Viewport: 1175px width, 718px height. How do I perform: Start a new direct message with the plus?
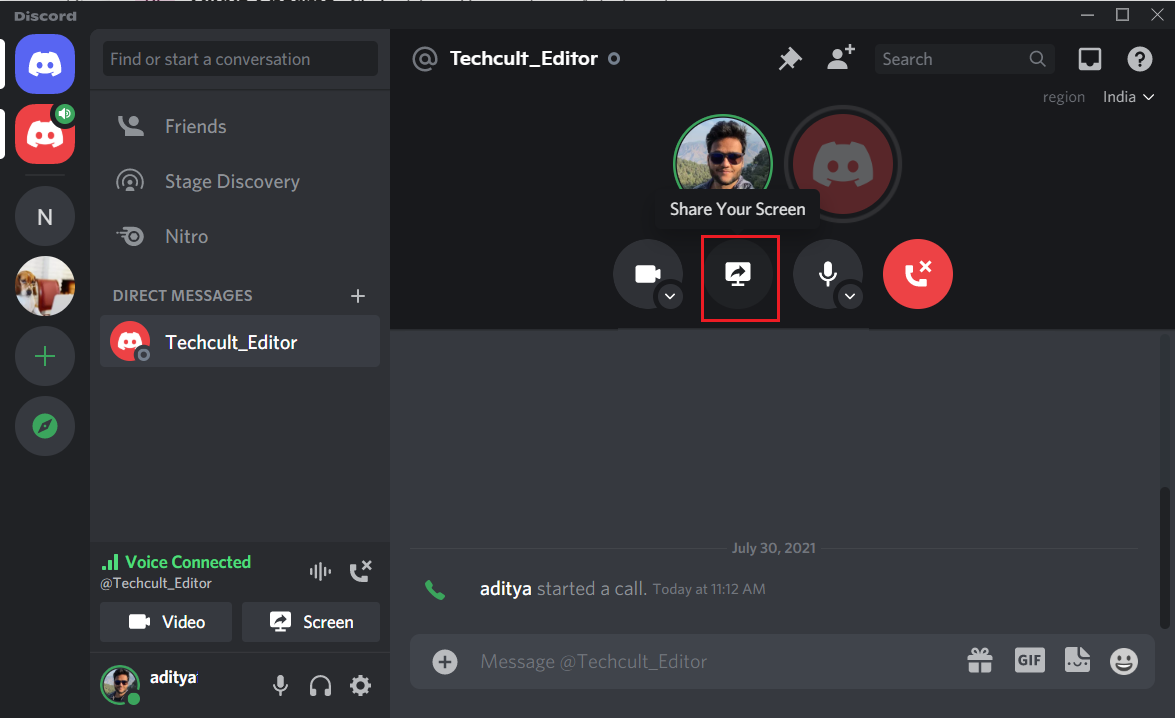coord(358,295)
